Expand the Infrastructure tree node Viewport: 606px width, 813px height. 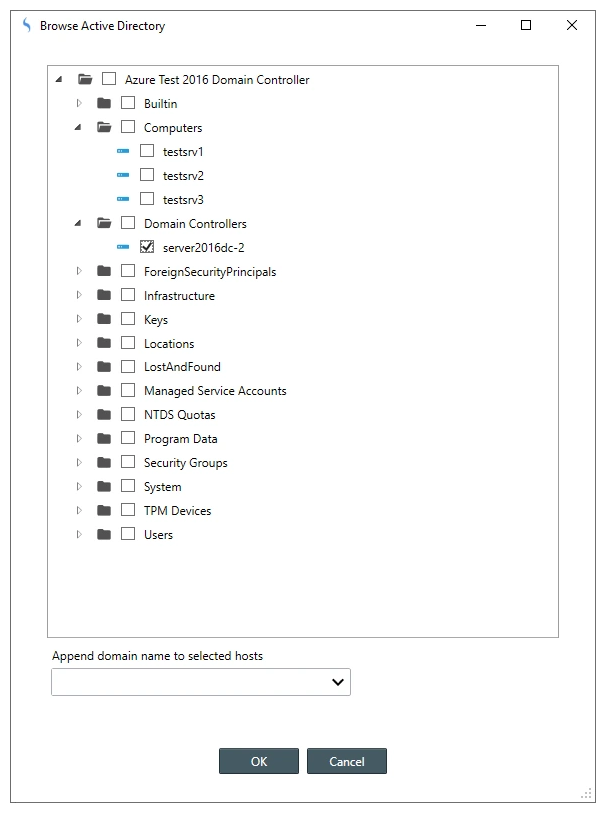point(80,296)
